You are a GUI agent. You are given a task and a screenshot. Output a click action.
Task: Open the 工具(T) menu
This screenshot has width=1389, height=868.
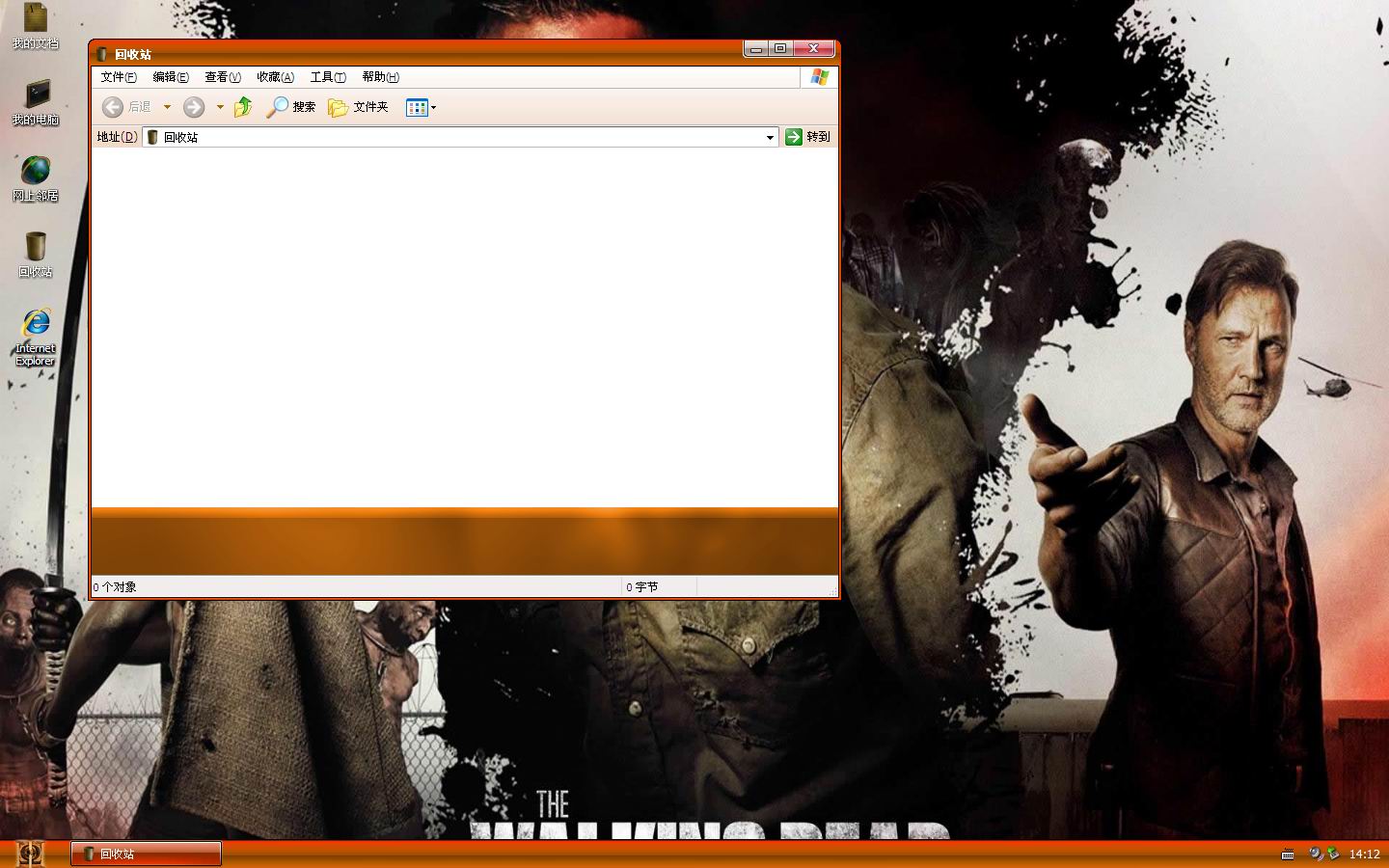328,77
